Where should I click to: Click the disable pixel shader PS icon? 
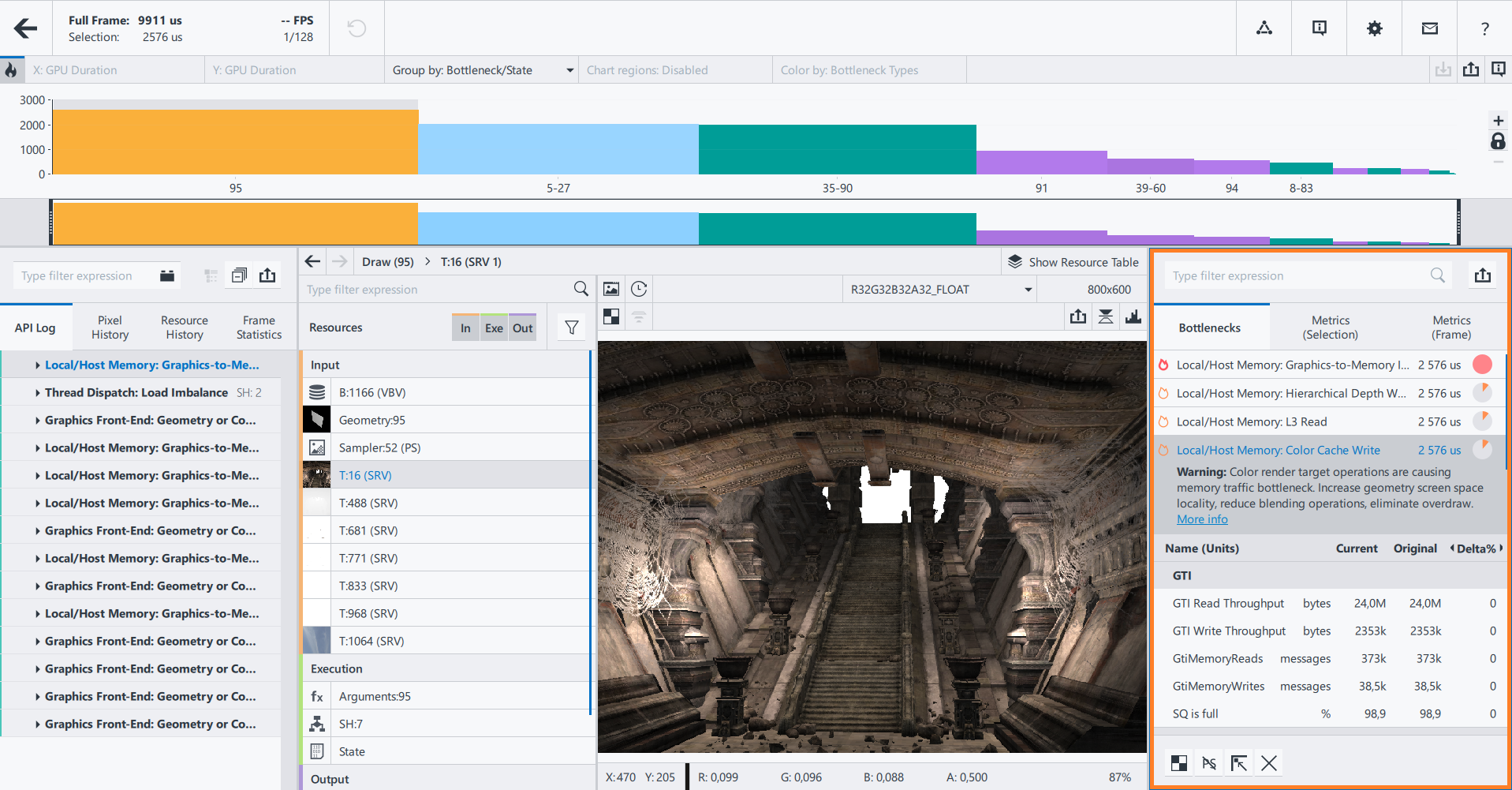click(x=1209, y=763)
